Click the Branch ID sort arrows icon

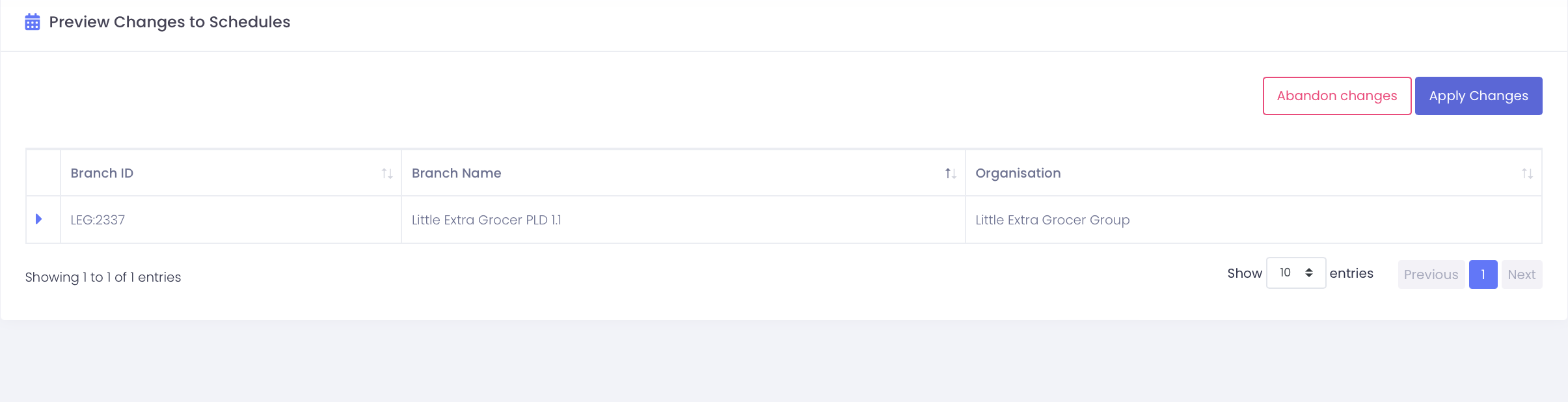[x=387, y=174]
